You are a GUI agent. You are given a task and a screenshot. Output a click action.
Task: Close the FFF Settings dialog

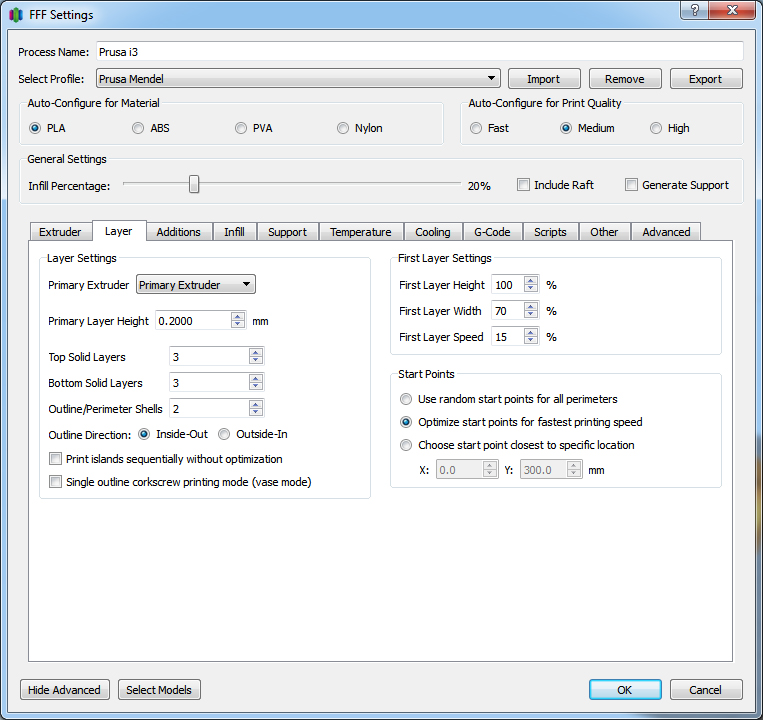click(732, 10)
